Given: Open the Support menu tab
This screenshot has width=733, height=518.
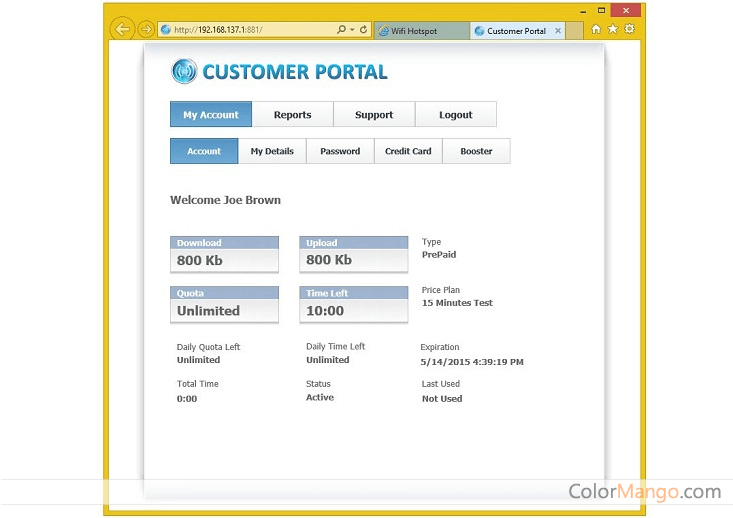Looking at the screenshot, I should (x=374, y=115).
